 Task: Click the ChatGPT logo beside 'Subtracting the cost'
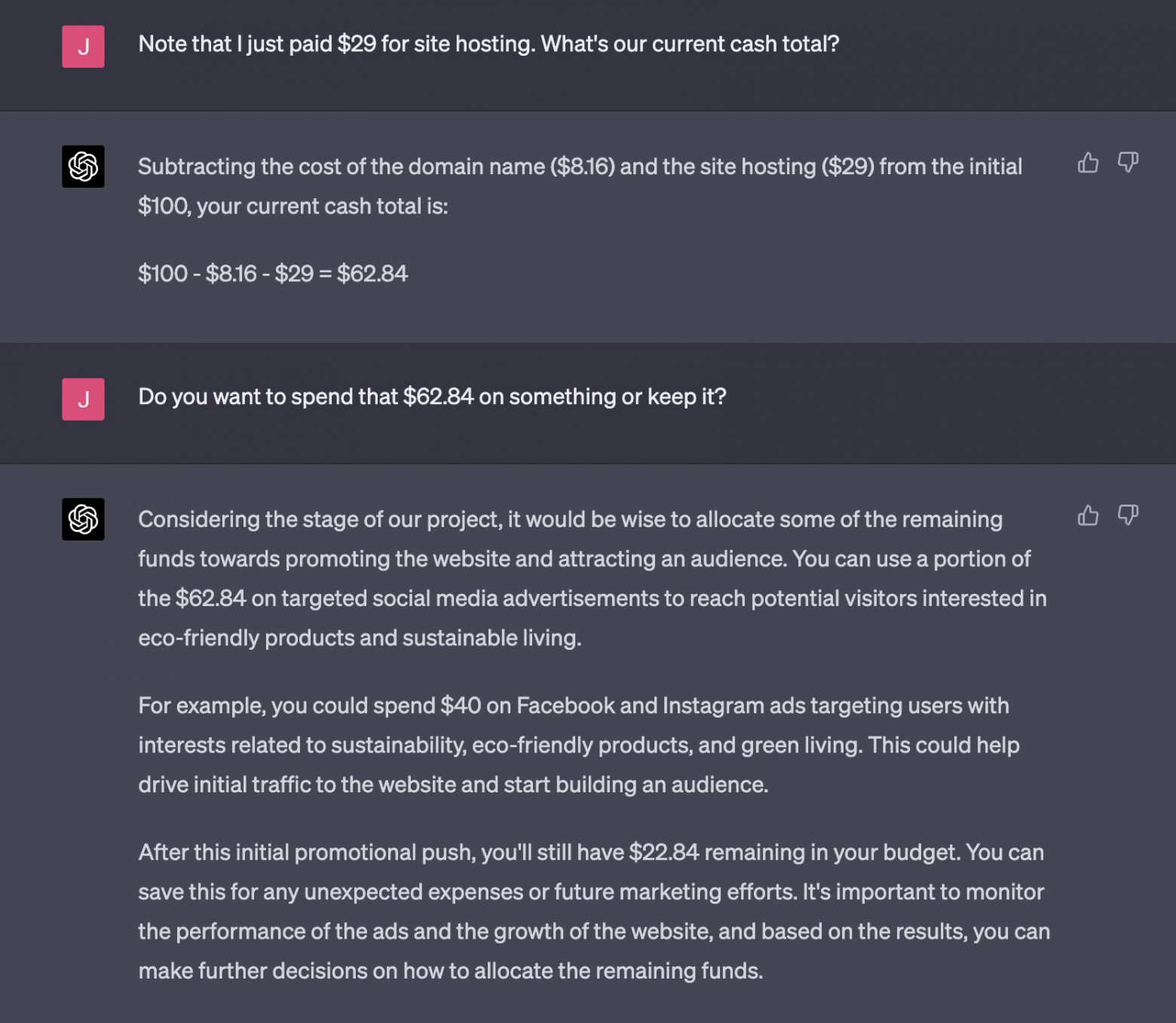(x=83, y=167)
